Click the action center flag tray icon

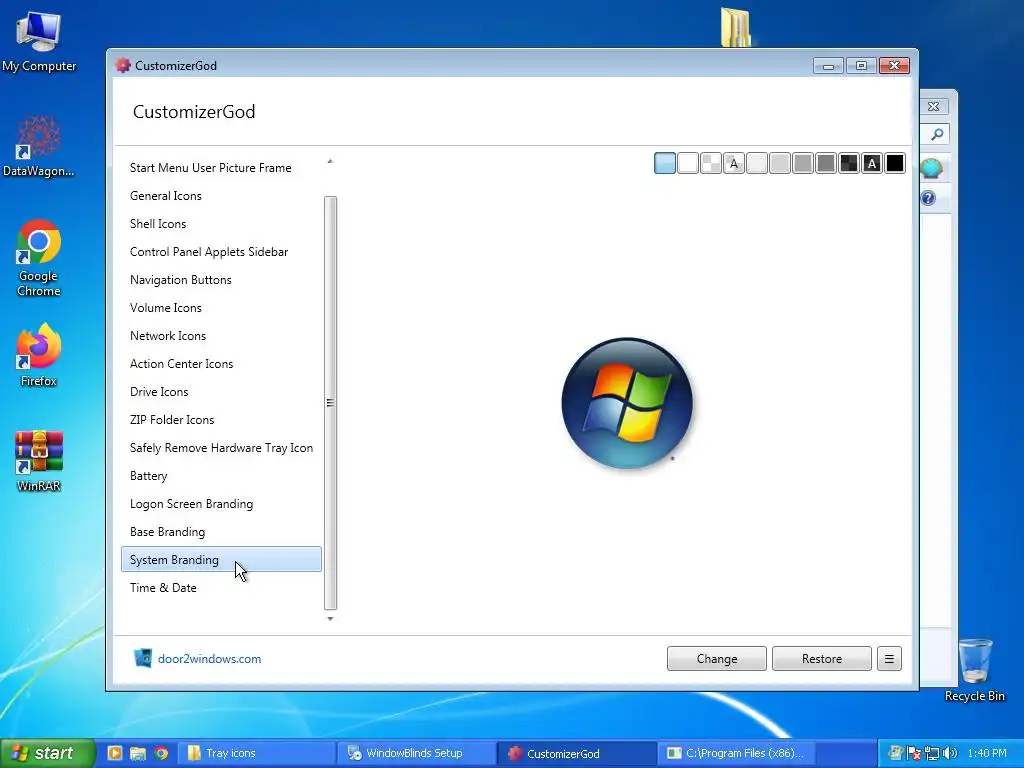click(914, 753)
